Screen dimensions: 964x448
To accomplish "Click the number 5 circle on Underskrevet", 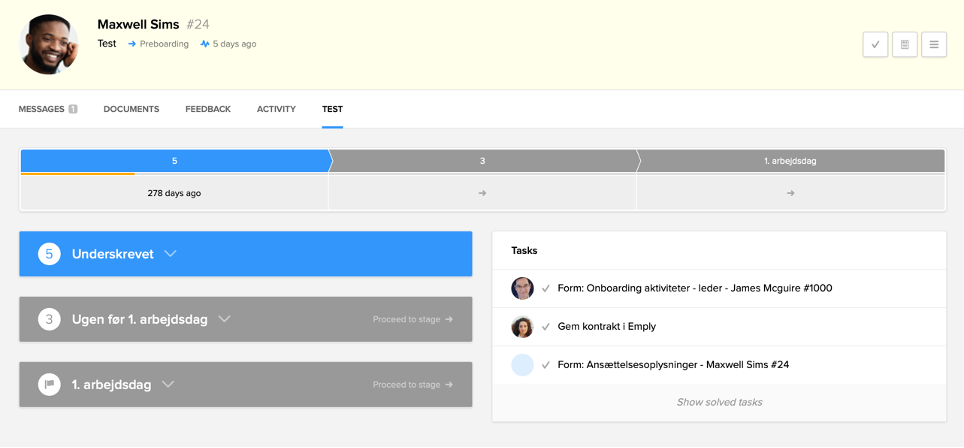I will pyautogui.click(x=49, y=254).
